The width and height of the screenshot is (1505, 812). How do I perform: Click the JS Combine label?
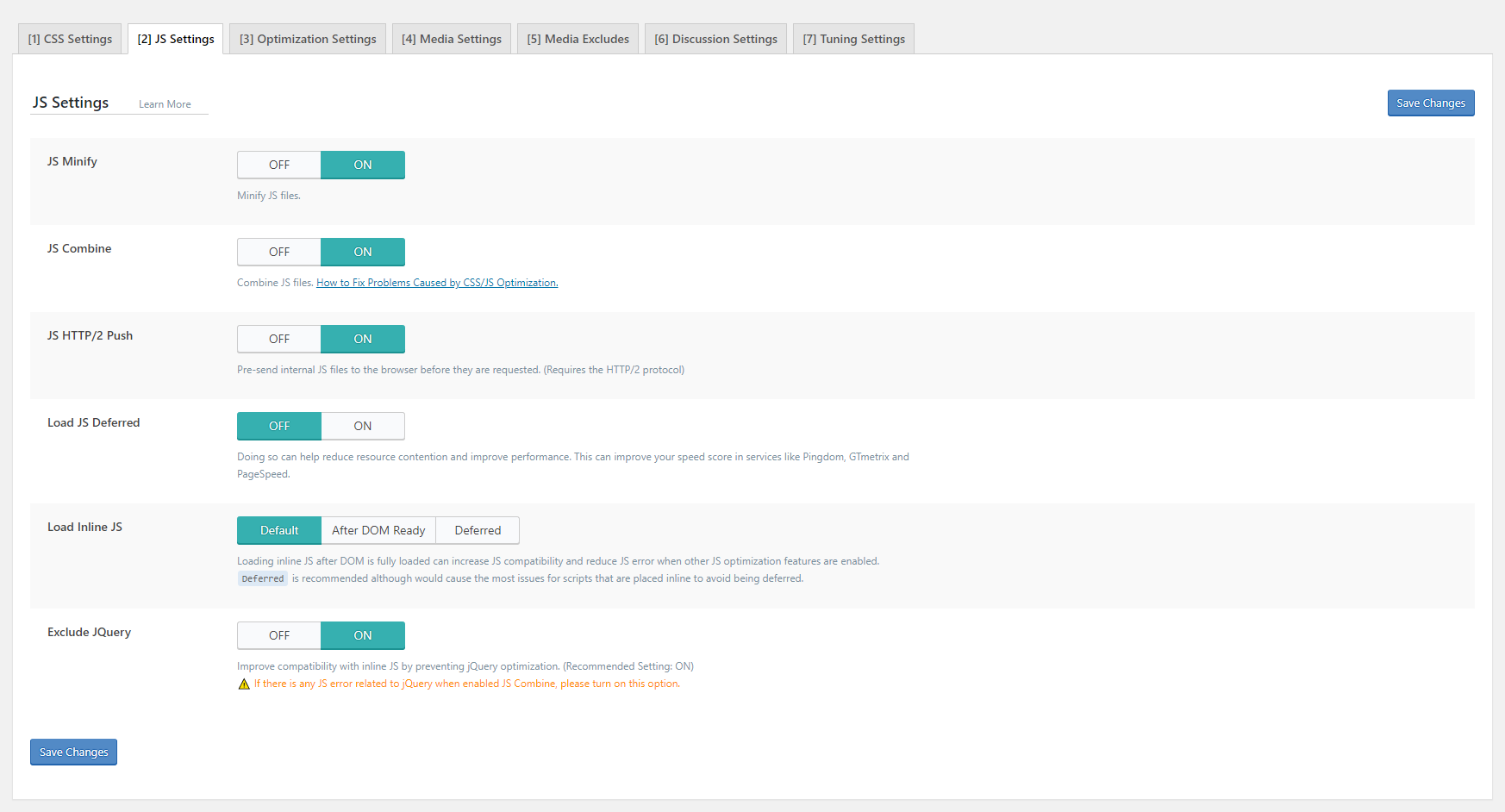tap(79, 248)
